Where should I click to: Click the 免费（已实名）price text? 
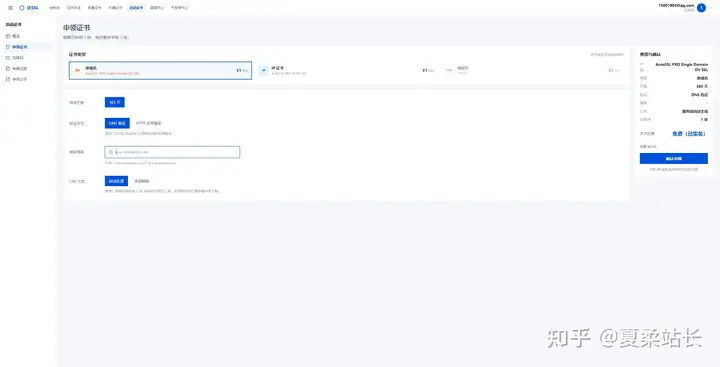point(689,134)
